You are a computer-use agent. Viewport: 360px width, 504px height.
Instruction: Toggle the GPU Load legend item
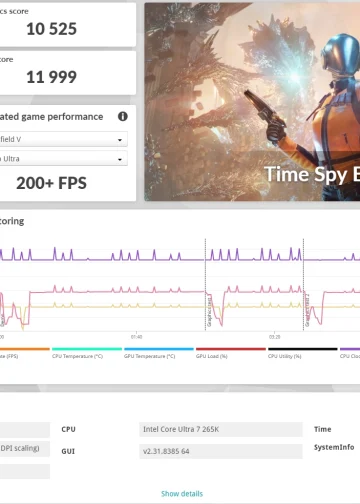coord(212,356)
